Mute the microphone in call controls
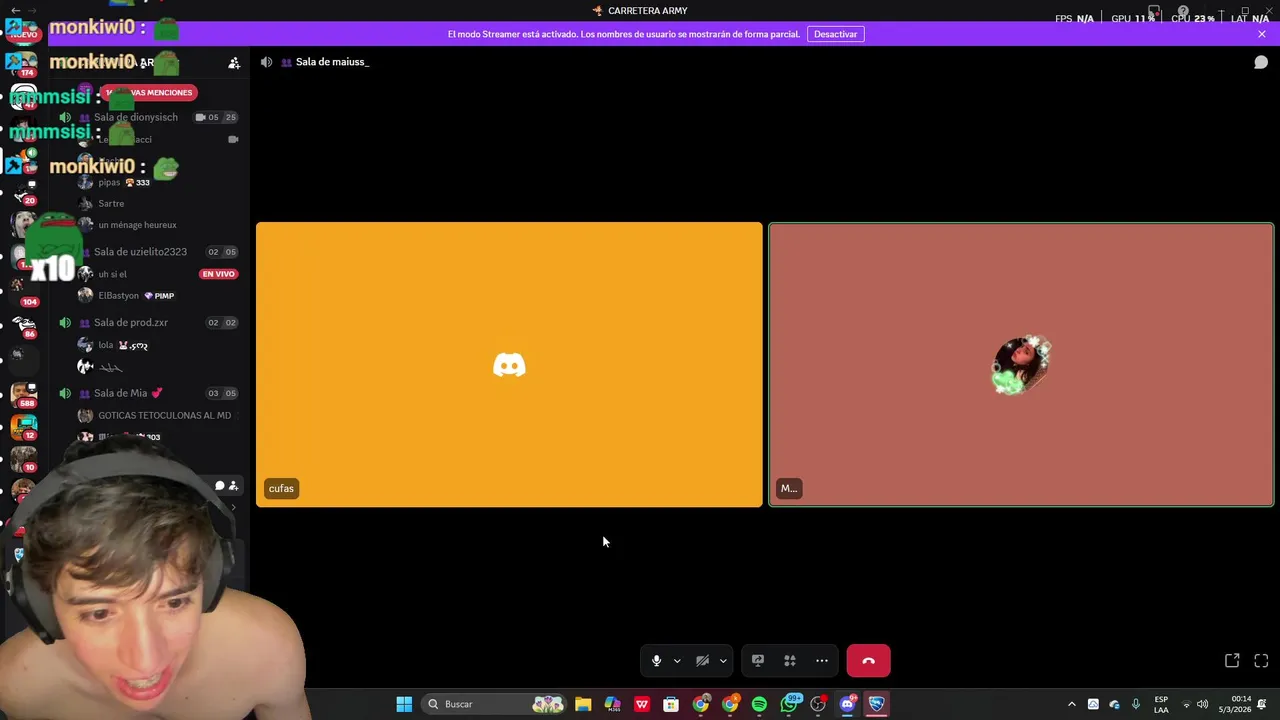The width and height of the screenshot is (1280, 720). (x=656, y=661)
